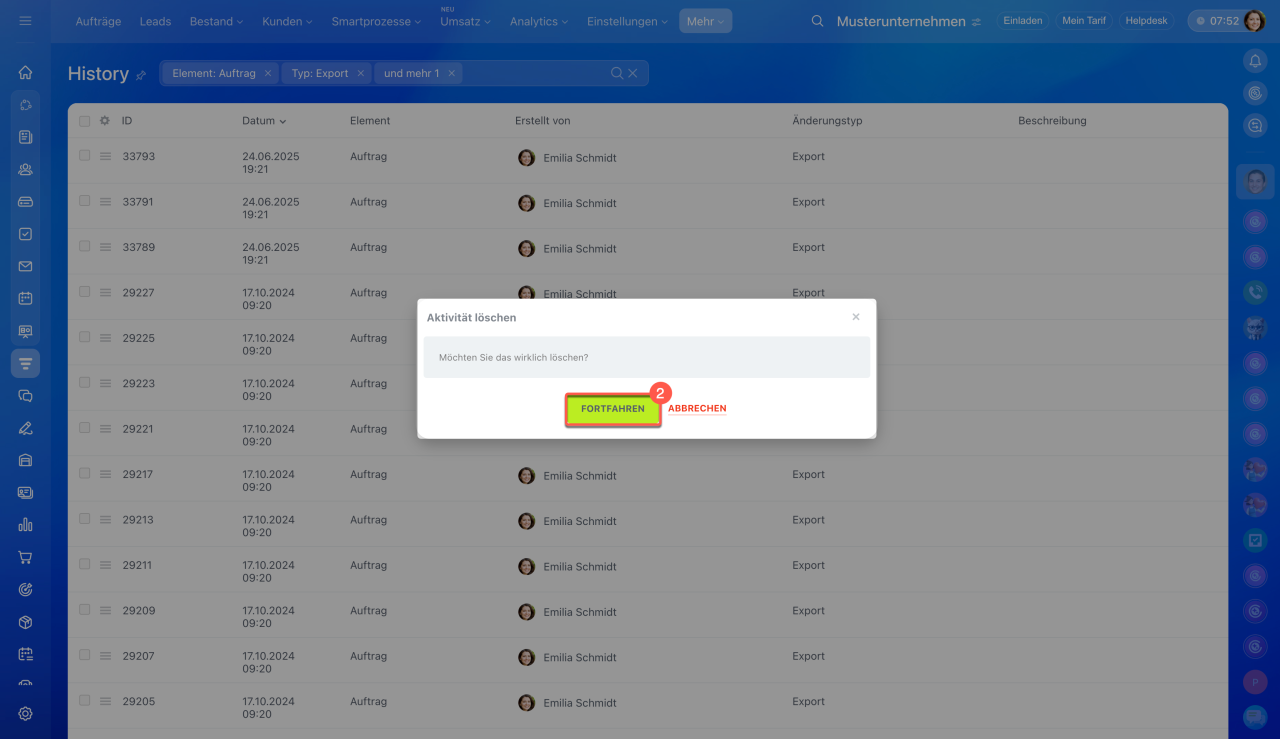Viewport: 1280px width, 739px height.
Task: Select checkbox for row 29227
Action: (x=85, y=292)
